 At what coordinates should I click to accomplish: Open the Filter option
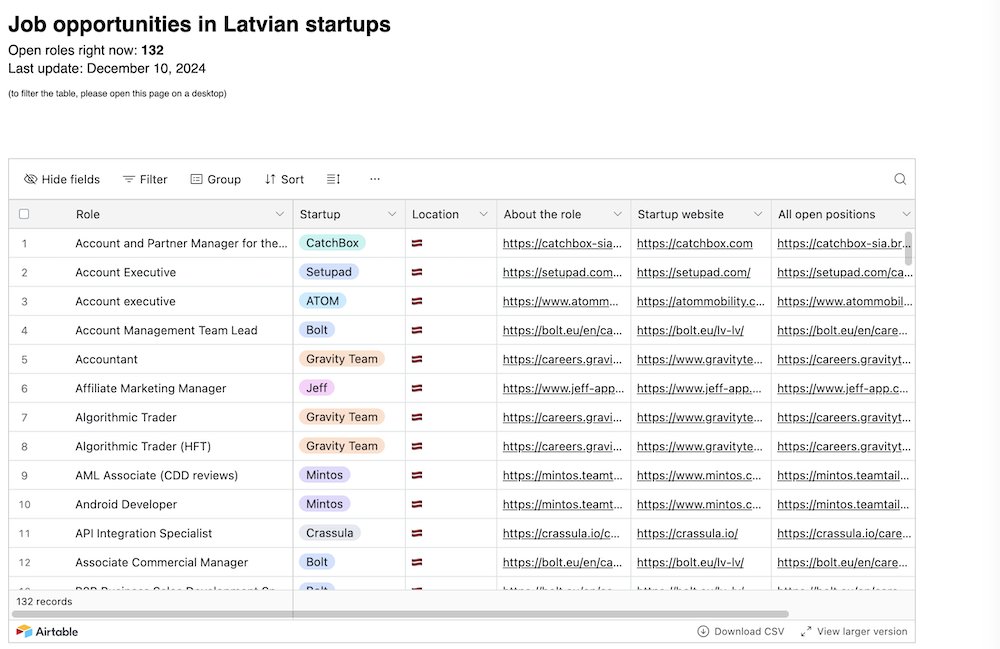(145, 179)
